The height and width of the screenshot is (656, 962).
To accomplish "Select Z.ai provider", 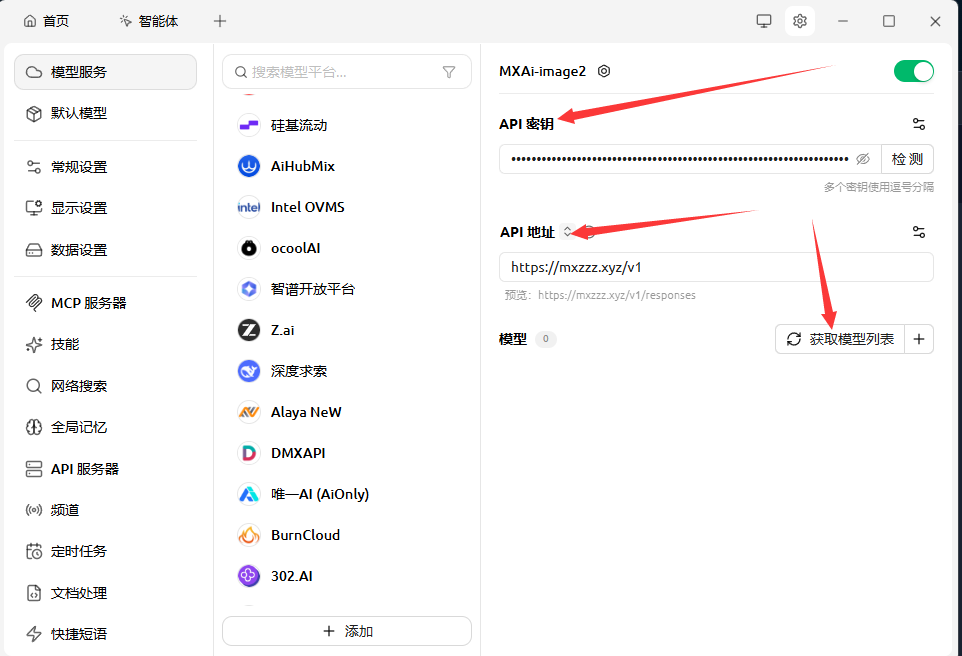I will 347,330.
